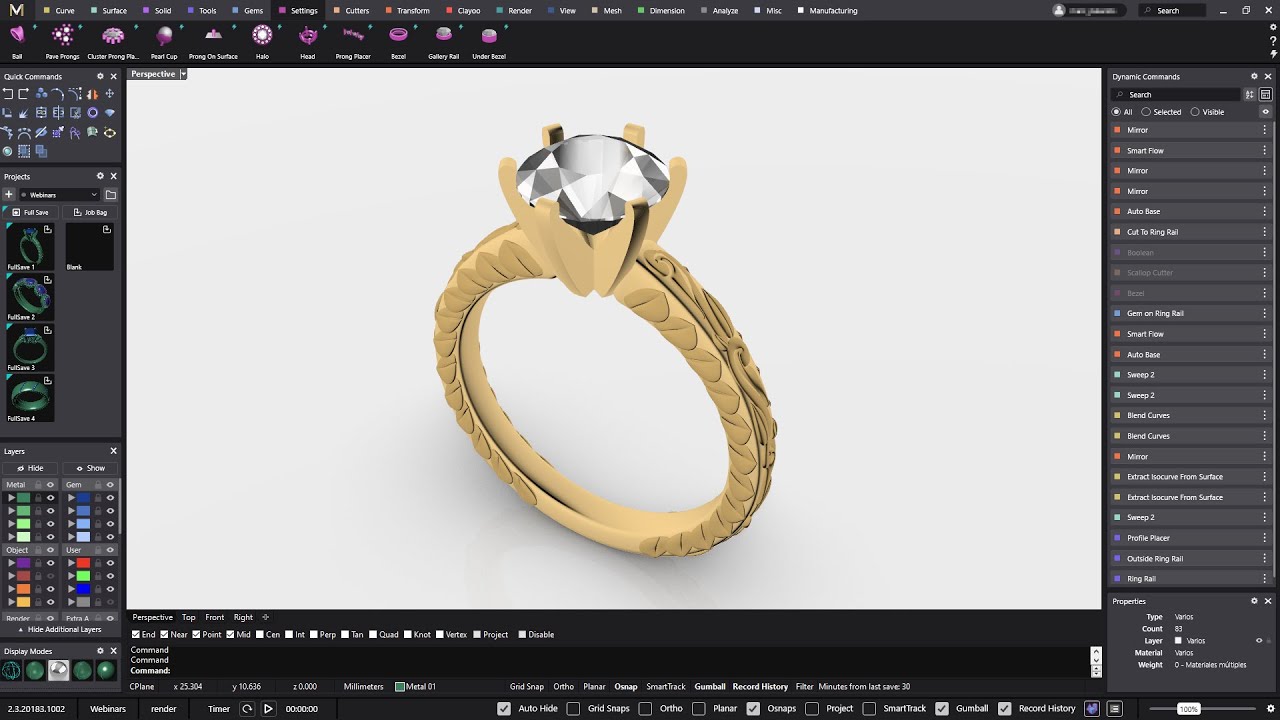The height and width of the screenshot is (720, 1280).
Task: Open options for Smart Flow after Mirror
Action: click(x=1265, y=150)
